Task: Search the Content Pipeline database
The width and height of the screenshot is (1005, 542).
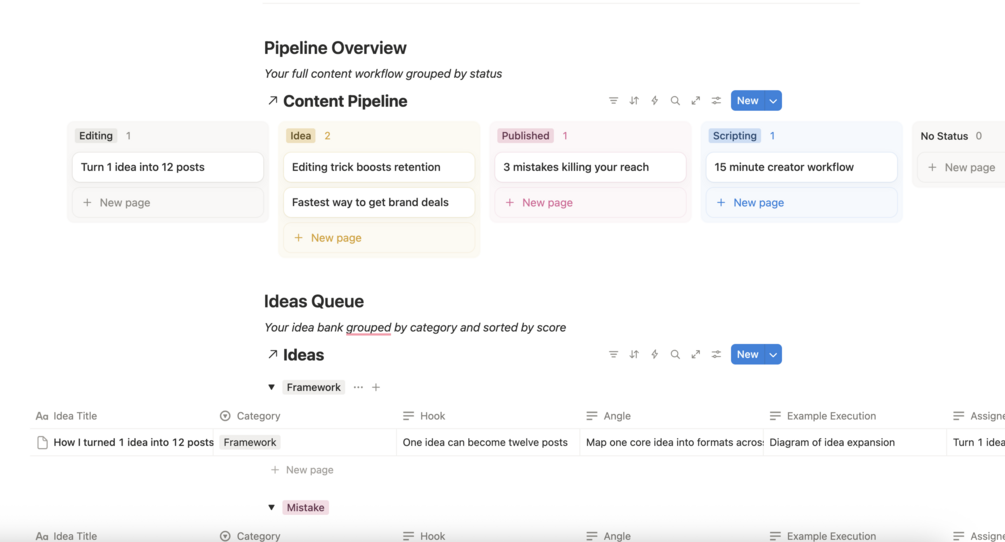Action: coord(675,101)
